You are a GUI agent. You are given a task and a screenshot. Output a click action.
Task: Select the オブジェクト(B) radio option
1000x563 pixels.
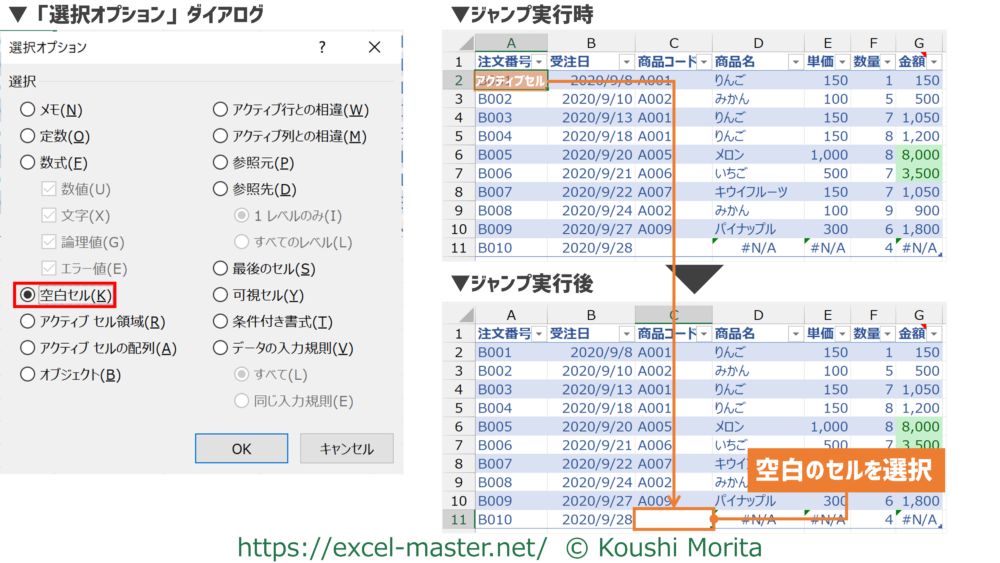[28, 375]
